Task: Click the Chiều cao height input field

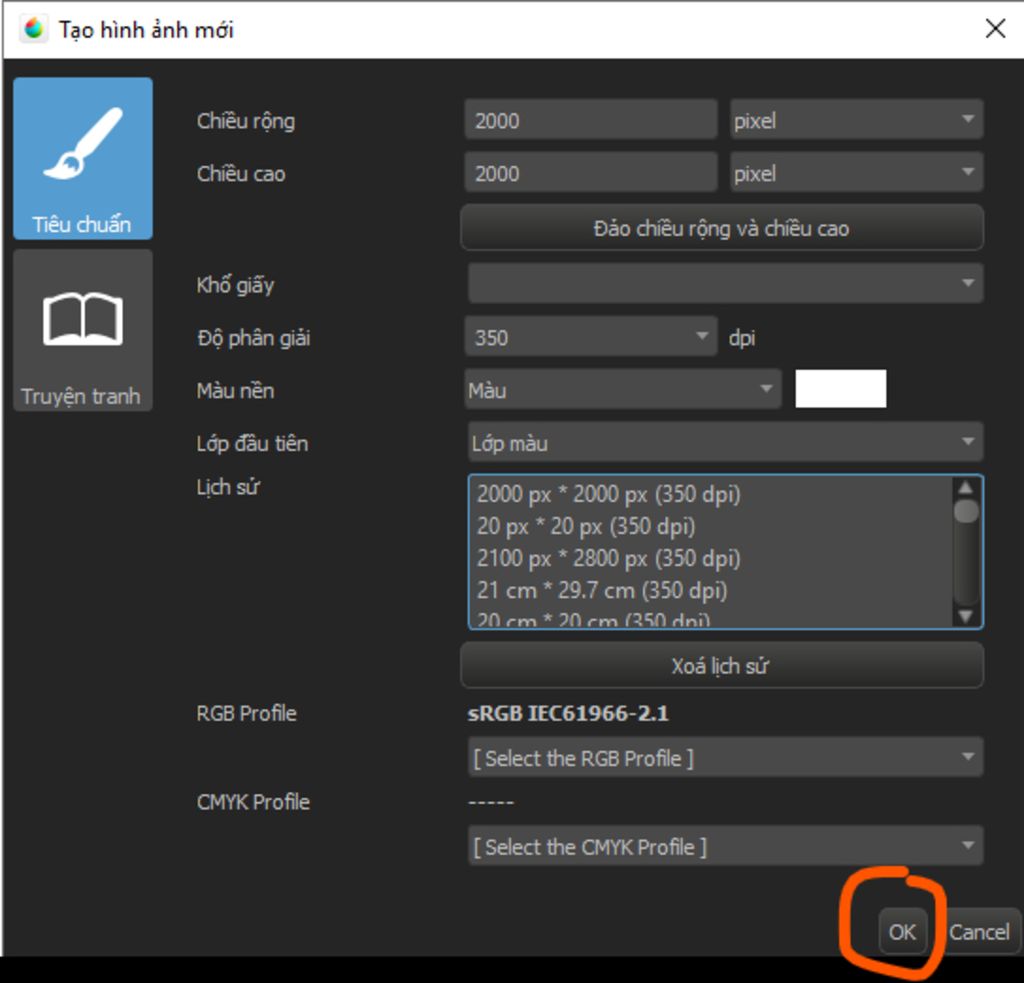Action: coord(591,173)
